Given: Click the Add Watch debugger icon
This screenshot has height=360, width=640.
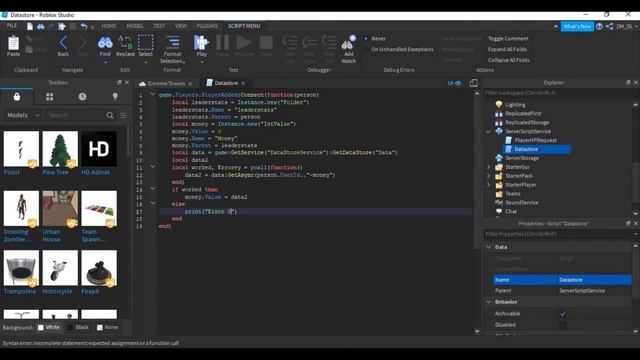Looking at the screenshot, I should point(349,43).
